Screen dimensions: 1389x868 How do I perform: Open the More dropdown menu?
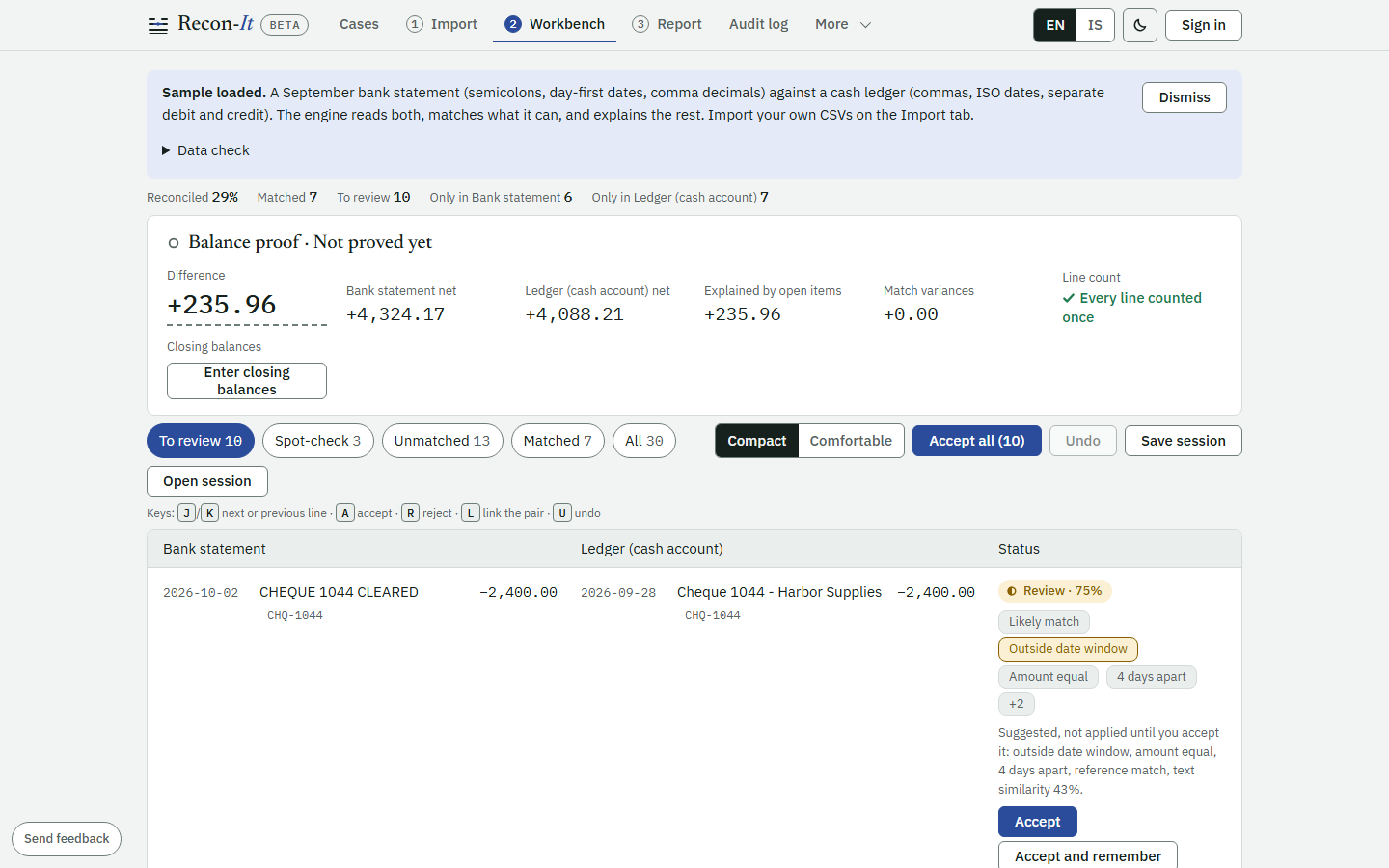(x=843, y=25)
